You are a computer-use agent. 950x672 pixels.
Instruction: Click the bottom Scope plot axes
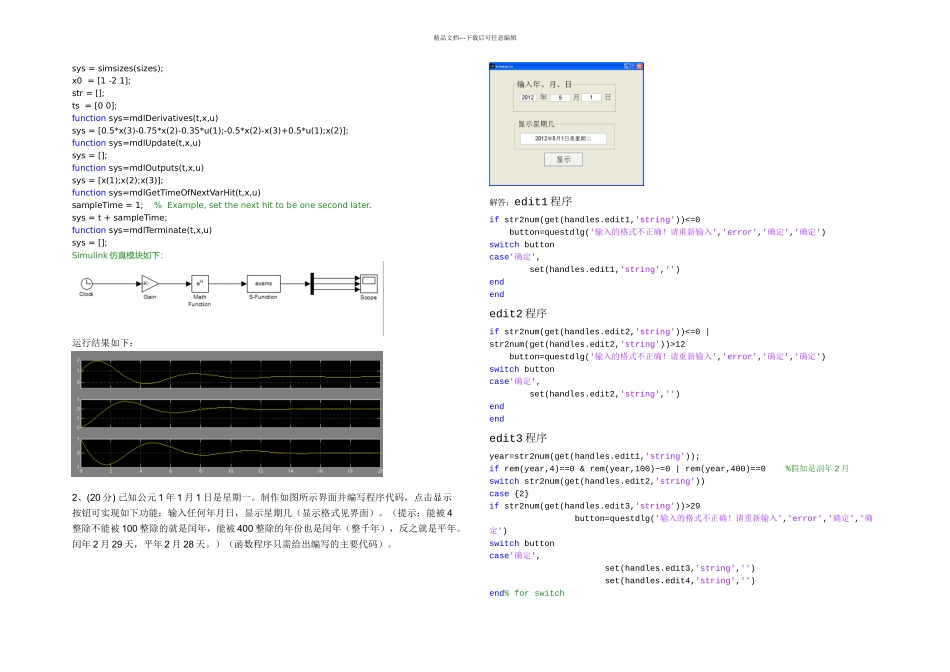coord(230,454)
